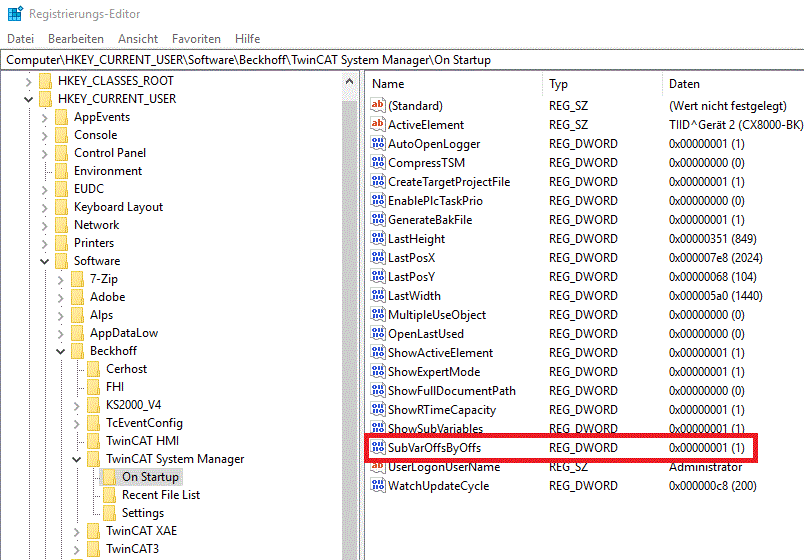Click the LastHeight DWORD icon
Image resolution: width=804 pixels, height=560 pixels.
pos(378,238)
